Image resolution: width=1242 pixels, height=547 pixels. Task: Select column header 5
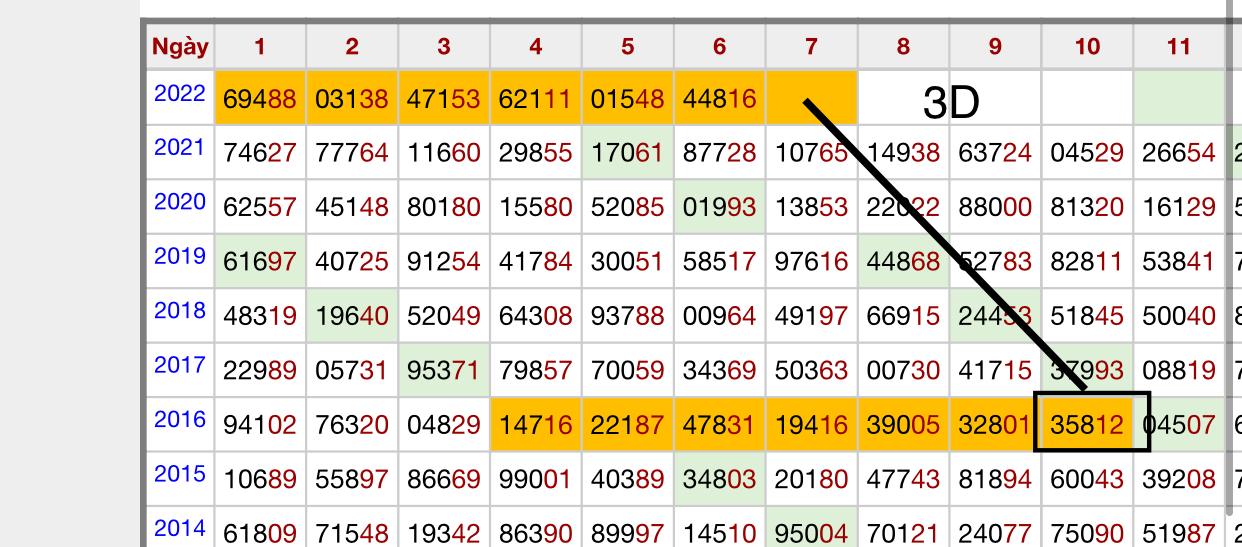click(628, 46)
